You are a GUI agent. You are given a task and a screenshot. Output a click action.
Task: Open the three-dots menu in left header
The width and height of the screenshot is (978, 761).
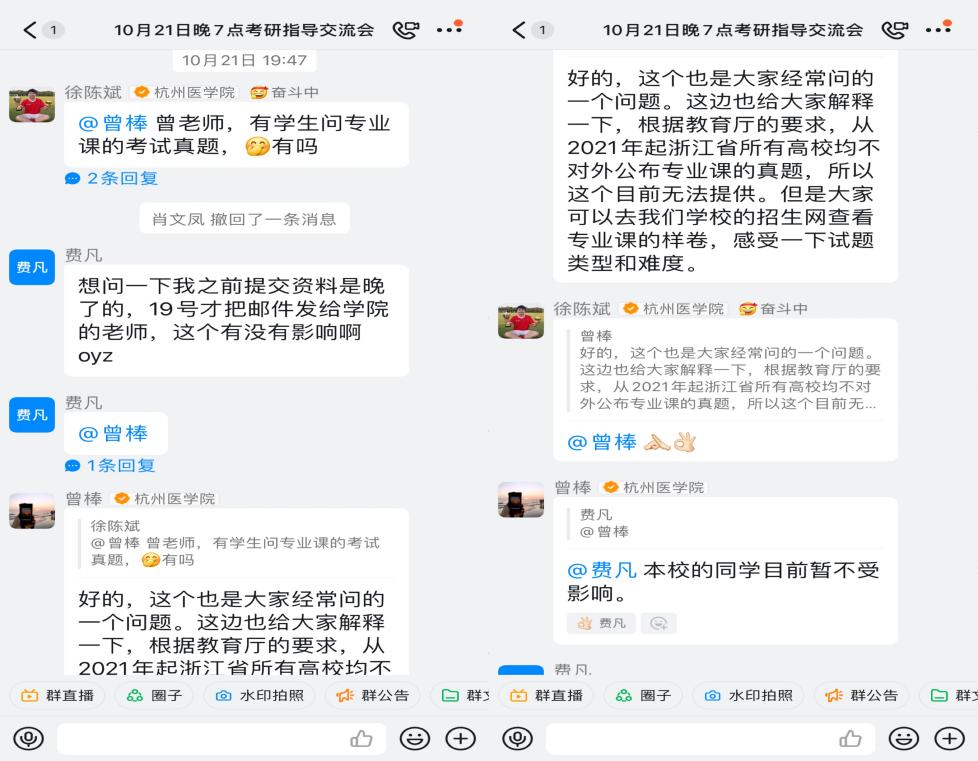click(450, 29)
